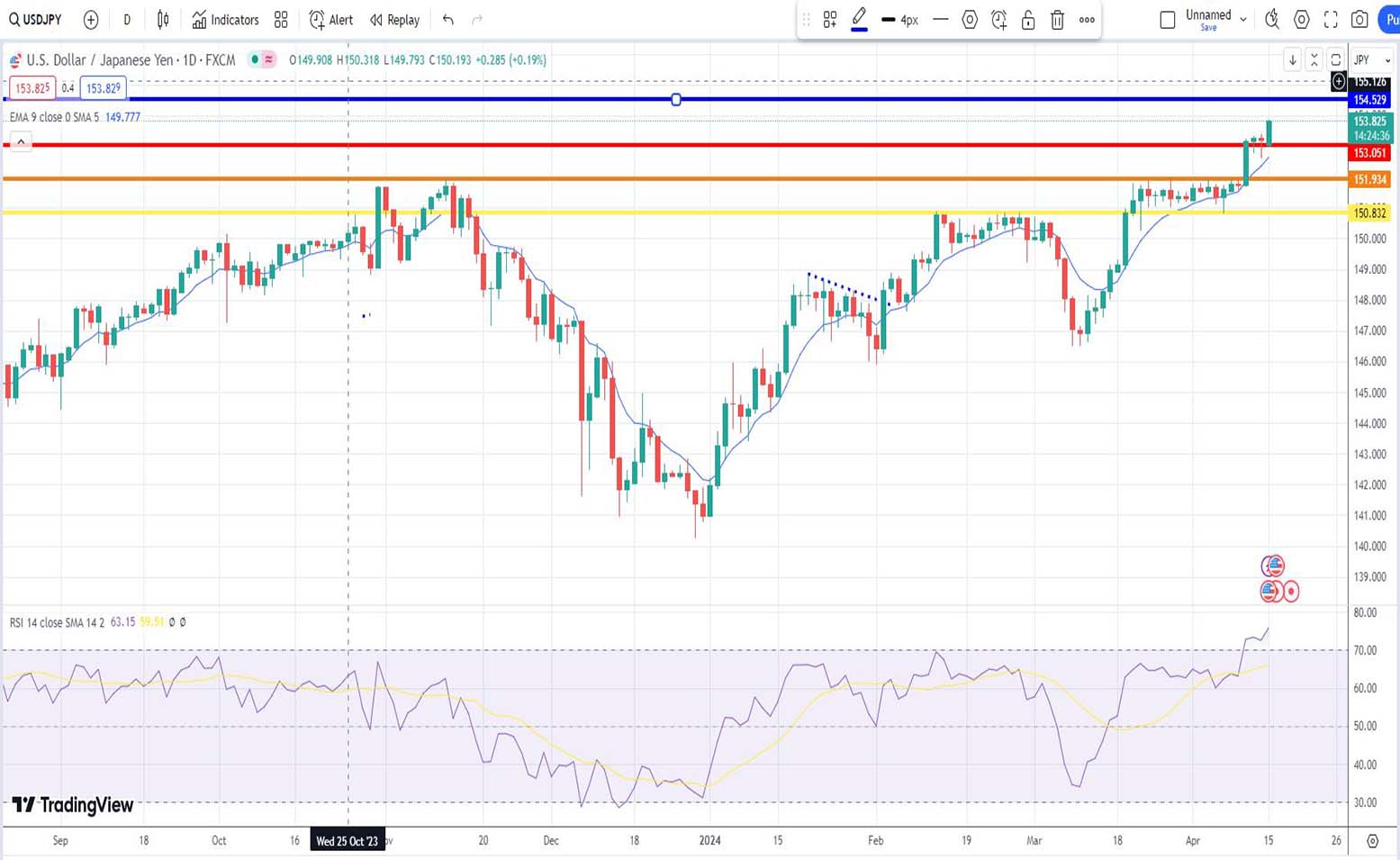Open the candlestick chart style selector

(x=163, y=20)
